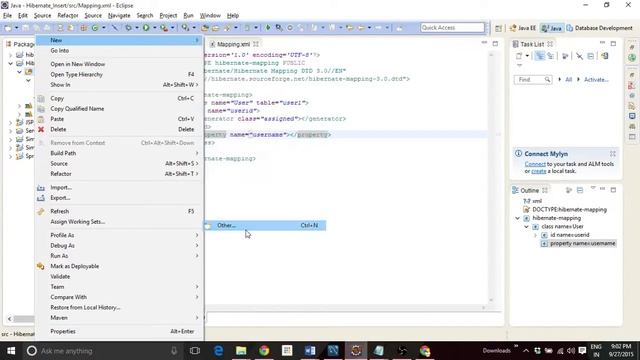
Task: Click the Quick Access search field
Action: tap(452, 27)
